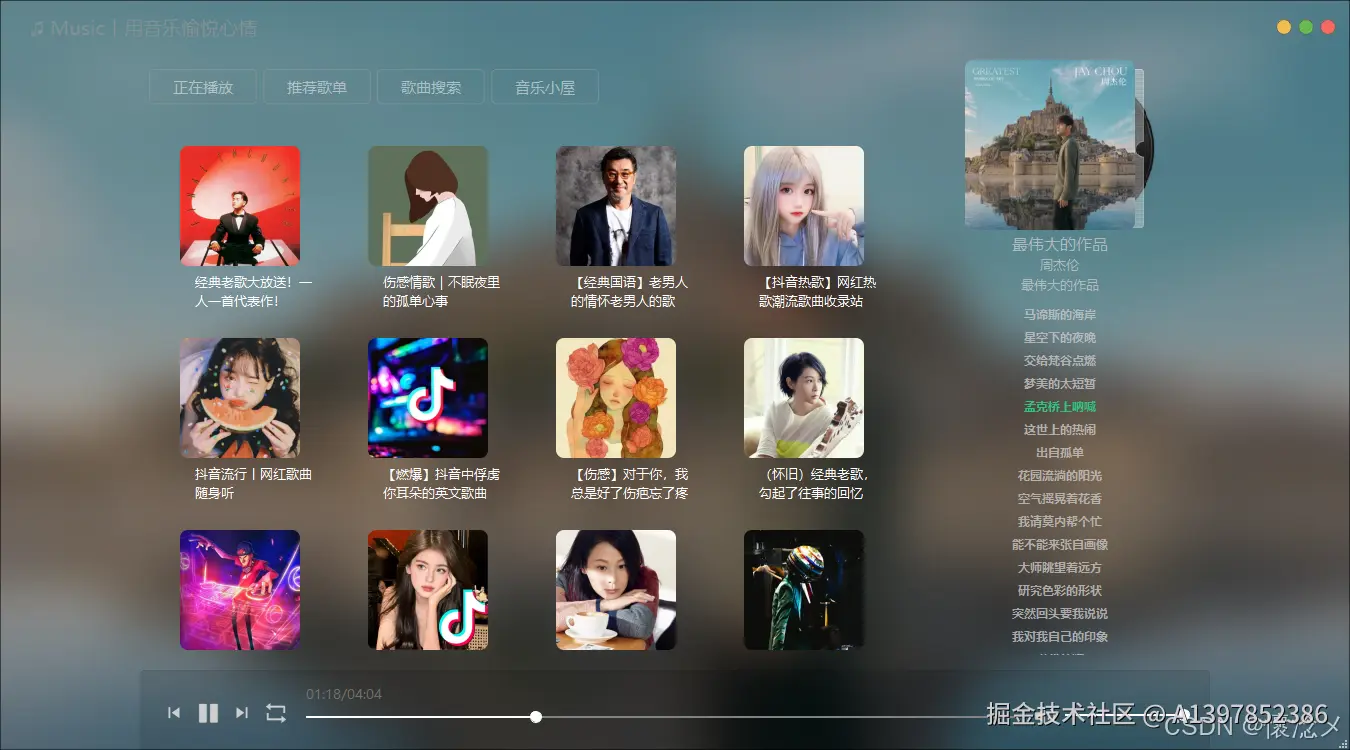Open the helmeted figure dark cover
The height and width of the screenshot is (750, 1350).
[804, 590]
